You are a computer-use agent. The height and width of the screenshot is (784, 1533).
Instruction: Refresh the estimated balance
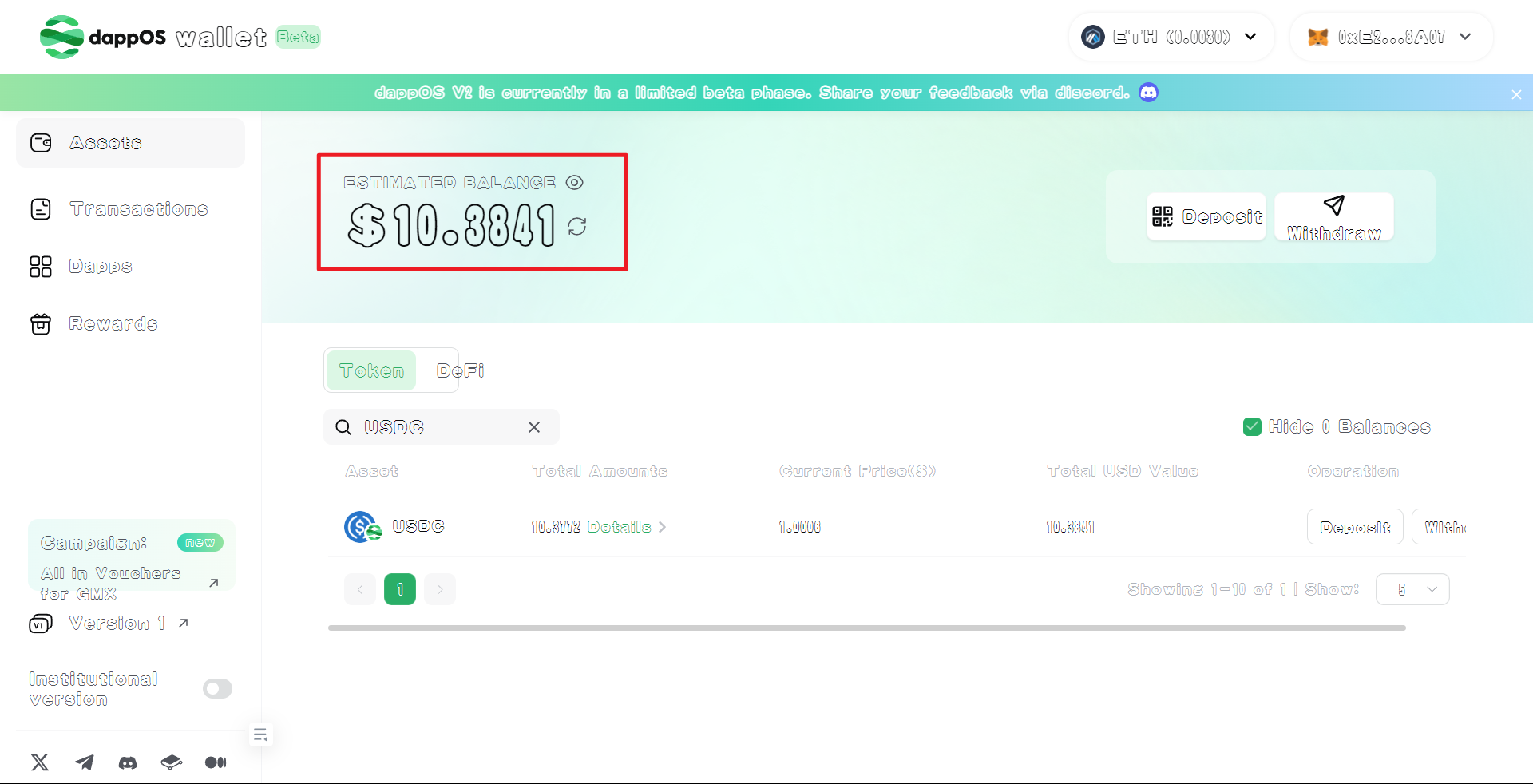click(577, 227)
